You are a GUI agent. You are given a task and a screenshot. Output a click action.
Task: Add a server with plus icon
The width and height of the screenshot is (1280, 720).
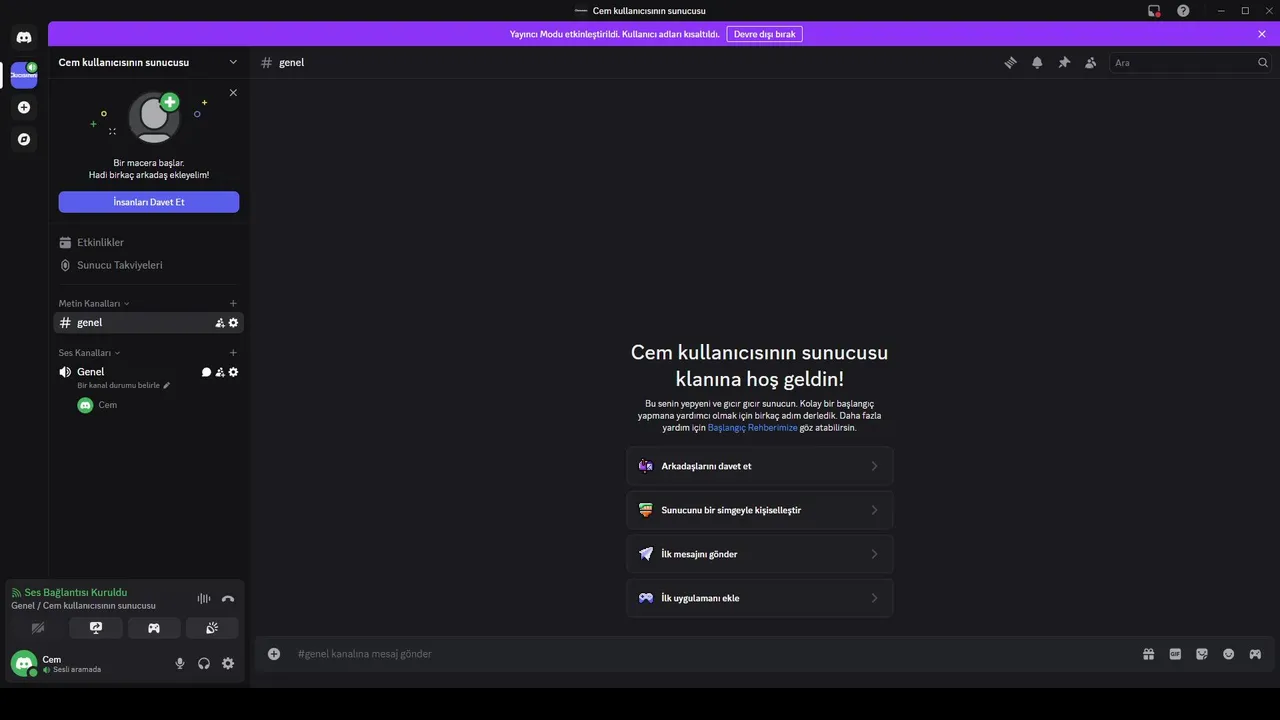[x=24, y=107]
